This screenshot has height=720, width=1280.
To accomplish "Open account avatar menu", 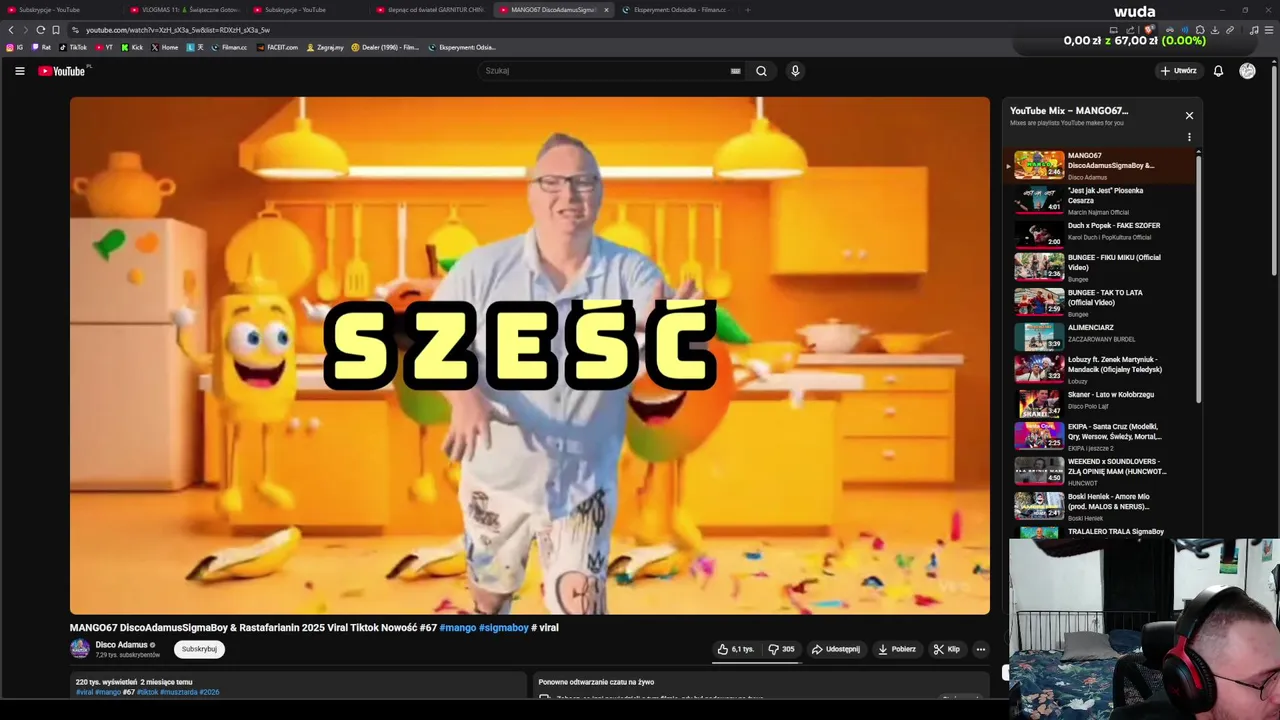I will (1247, 71).
